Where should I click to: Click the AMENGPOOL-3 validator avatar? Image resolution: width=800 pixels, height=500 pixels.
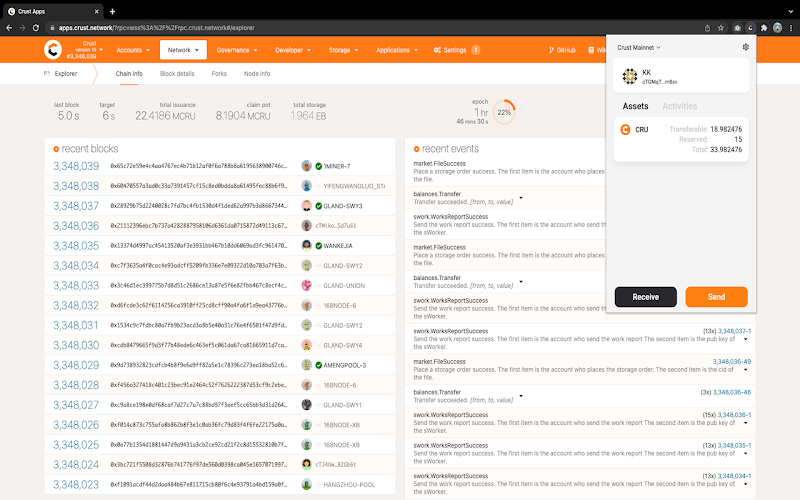(x=306, y=365)
